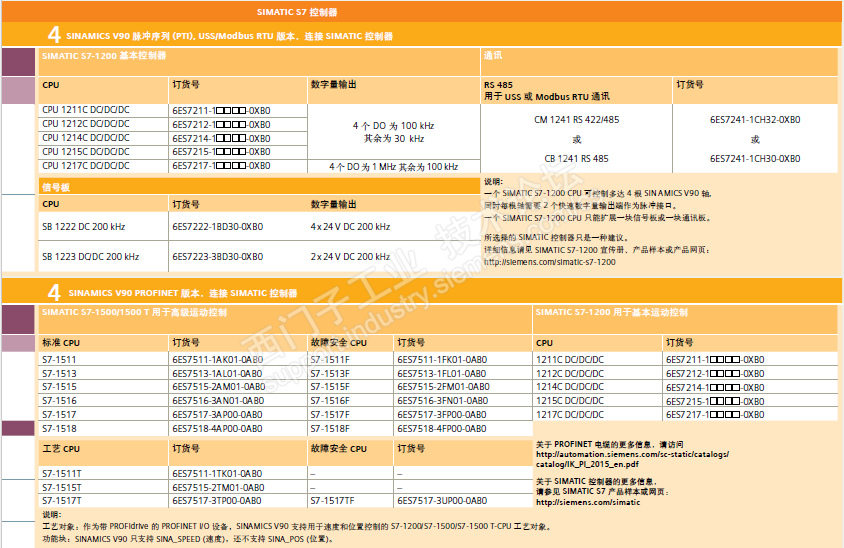Click order number 6ES7515-2FM01-0AB0
This screenshot has height=548, width=844.
444,387
